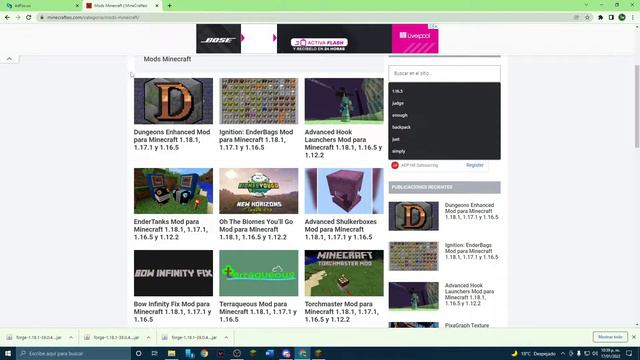
Task: Open the extensions puzzle icon
Action: (x=600, y=18)
